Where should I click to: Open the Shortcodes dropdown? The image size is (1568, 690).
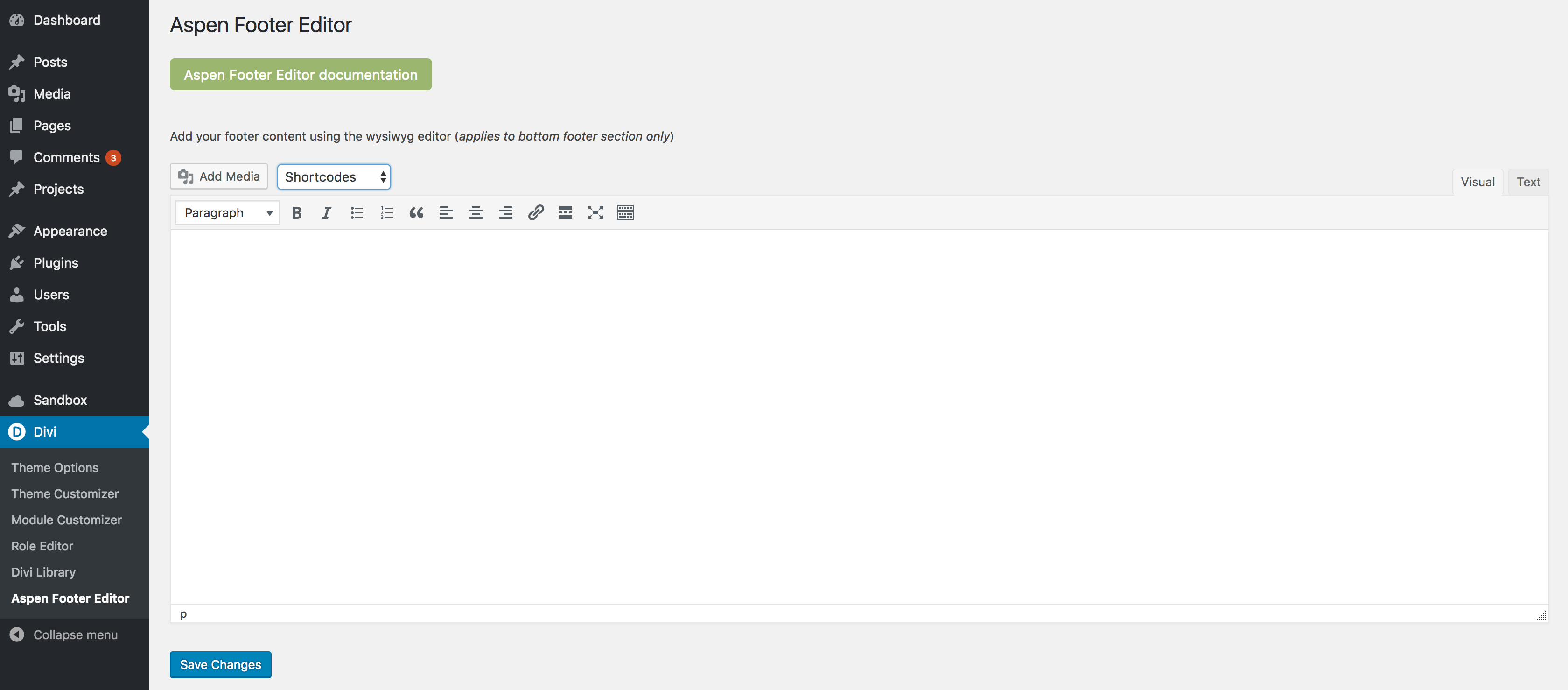click(334, 176)
